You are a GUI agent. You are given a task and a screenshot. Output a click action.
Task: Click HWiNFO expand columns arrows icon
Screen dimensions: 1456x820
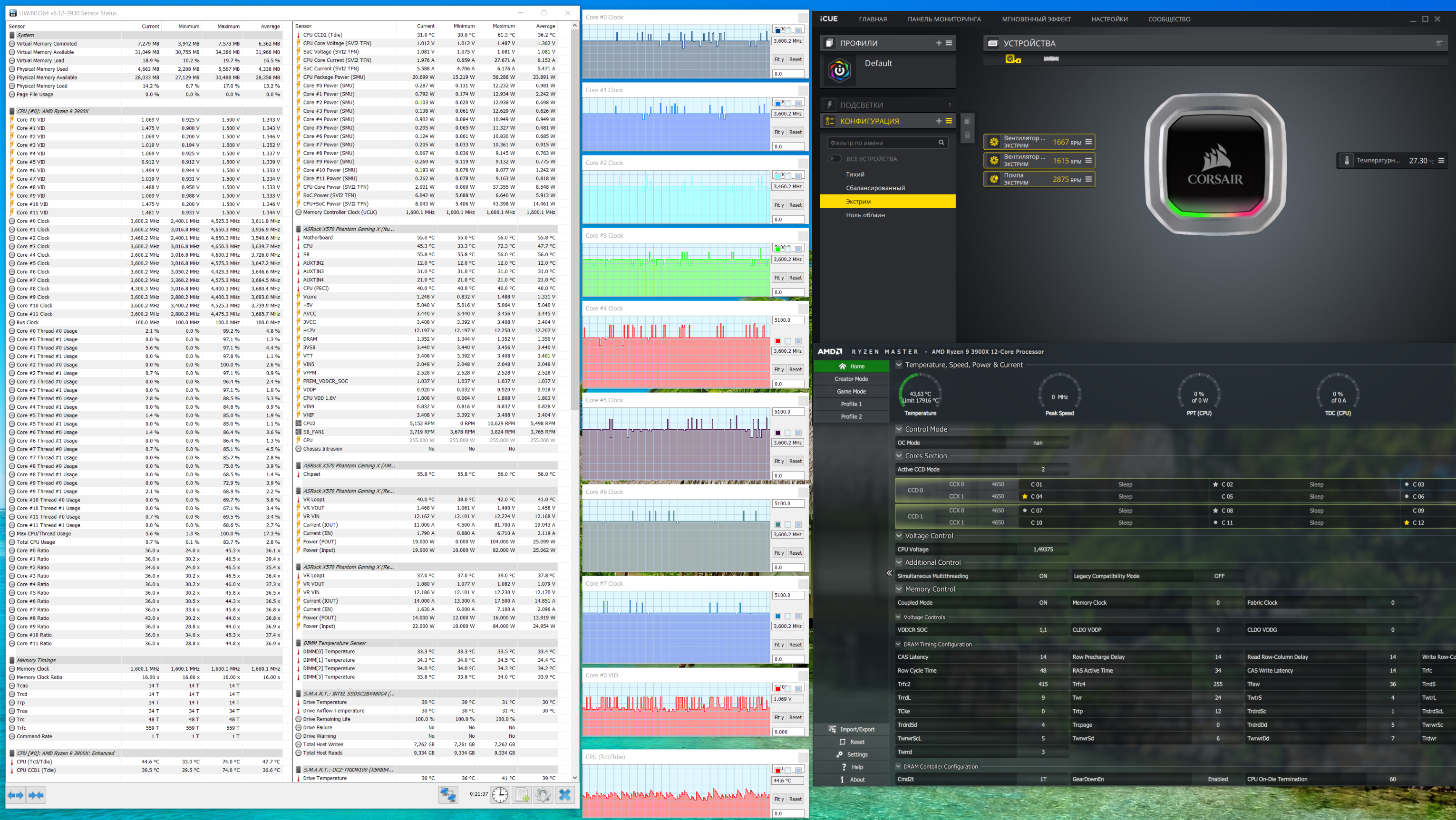coord(16,795)
